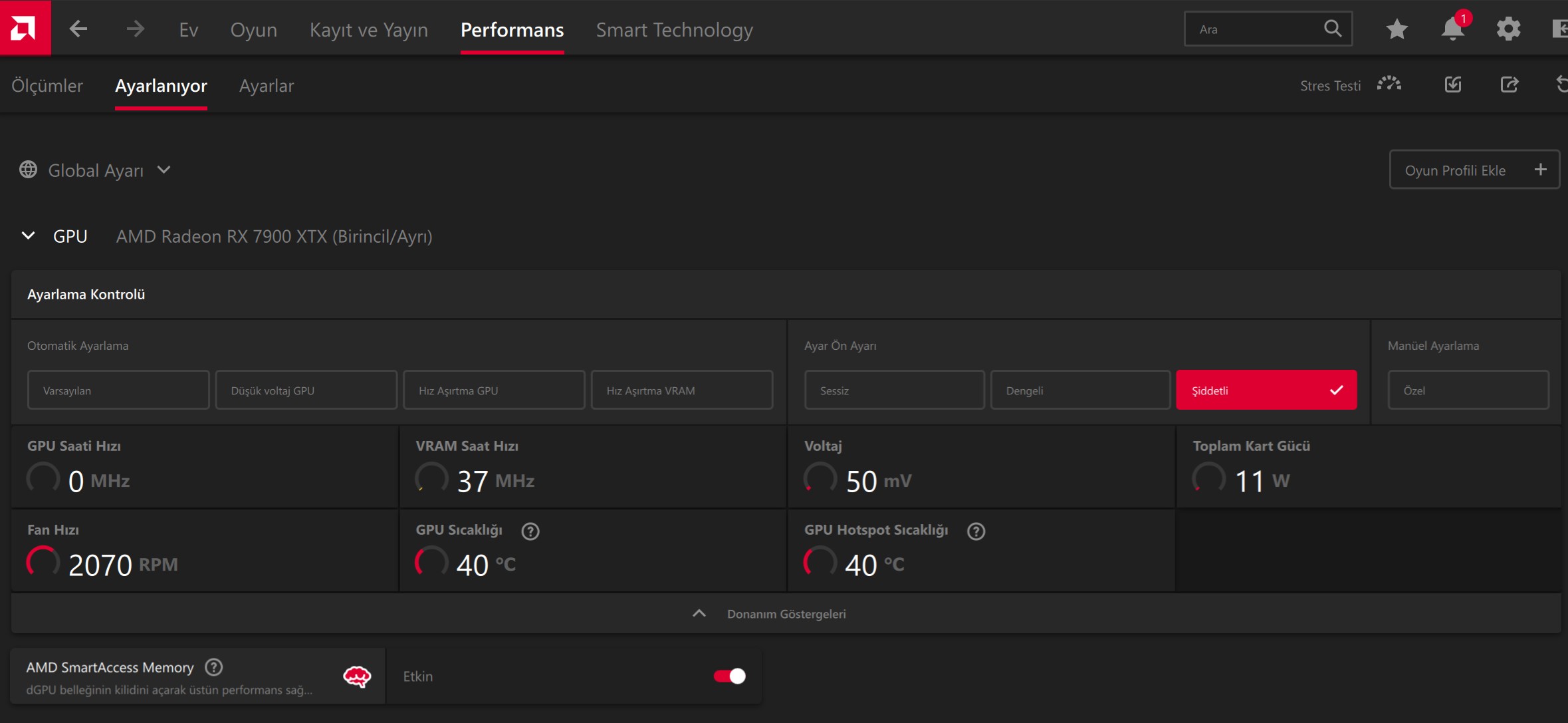The height and width of the screenshot is (723, 1568).
Task: Click Stres Testi label
Action: click(1330, 85)
